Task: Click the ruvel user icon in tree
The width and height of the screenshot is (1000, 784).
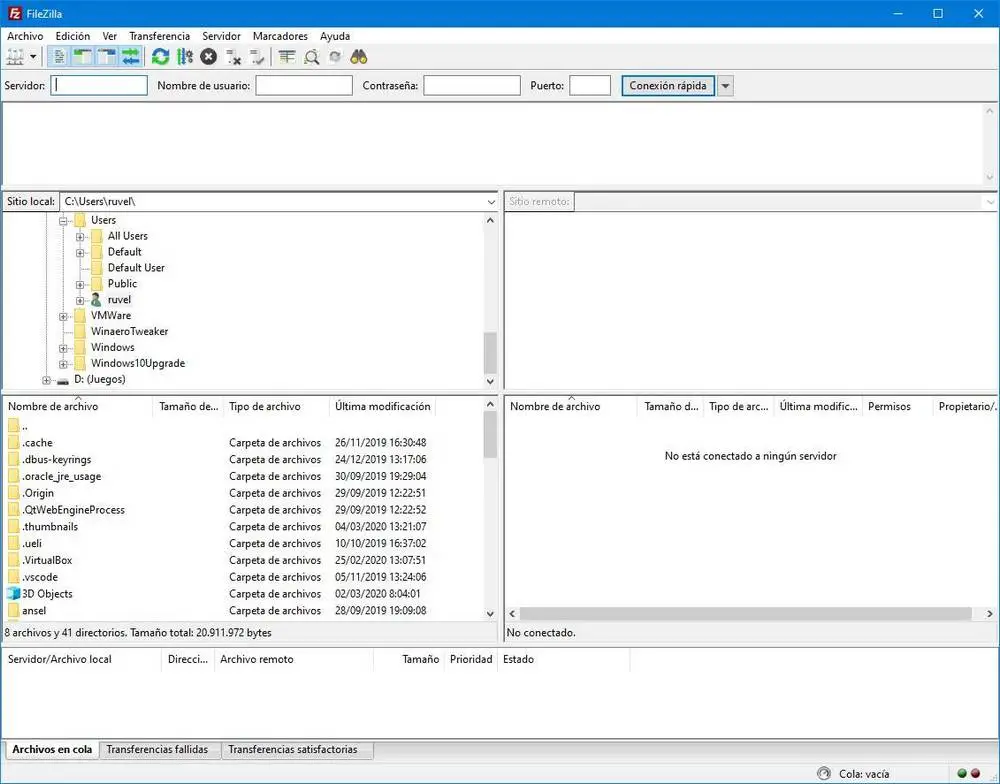Action: (x=96, y=299)
